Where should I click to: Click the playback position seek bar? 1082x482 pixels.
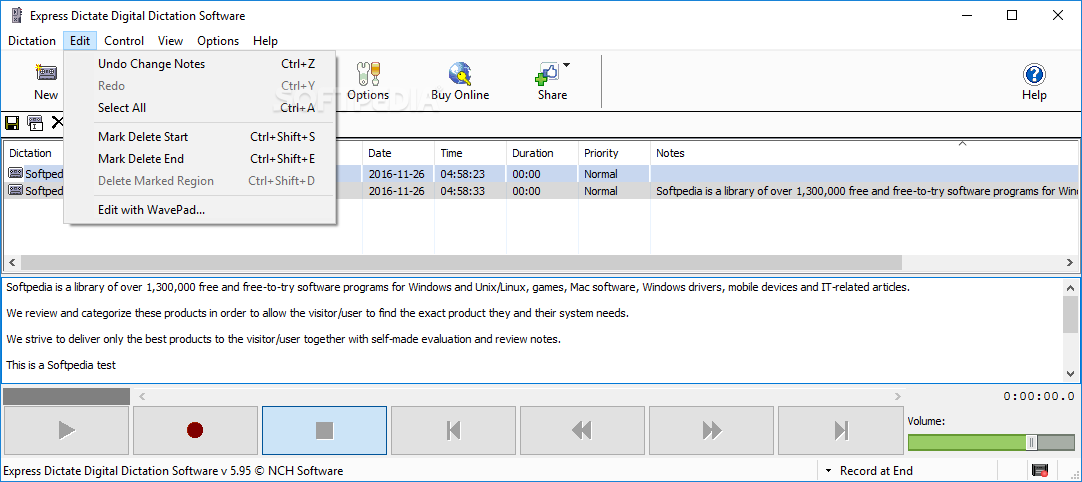pos(519,396)
